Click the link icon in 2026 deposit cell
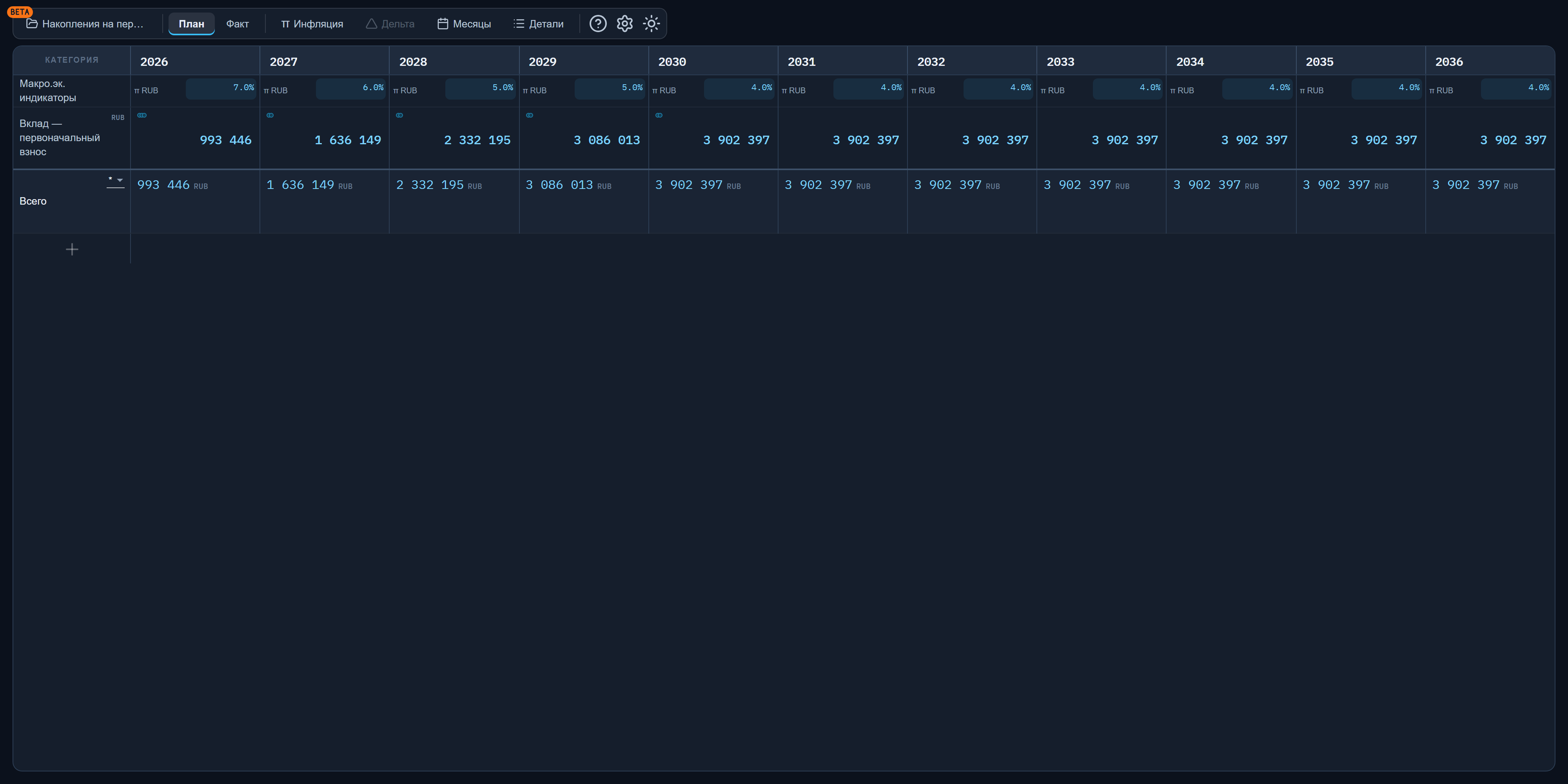The image size is (1568, 784). coord(142,115)
